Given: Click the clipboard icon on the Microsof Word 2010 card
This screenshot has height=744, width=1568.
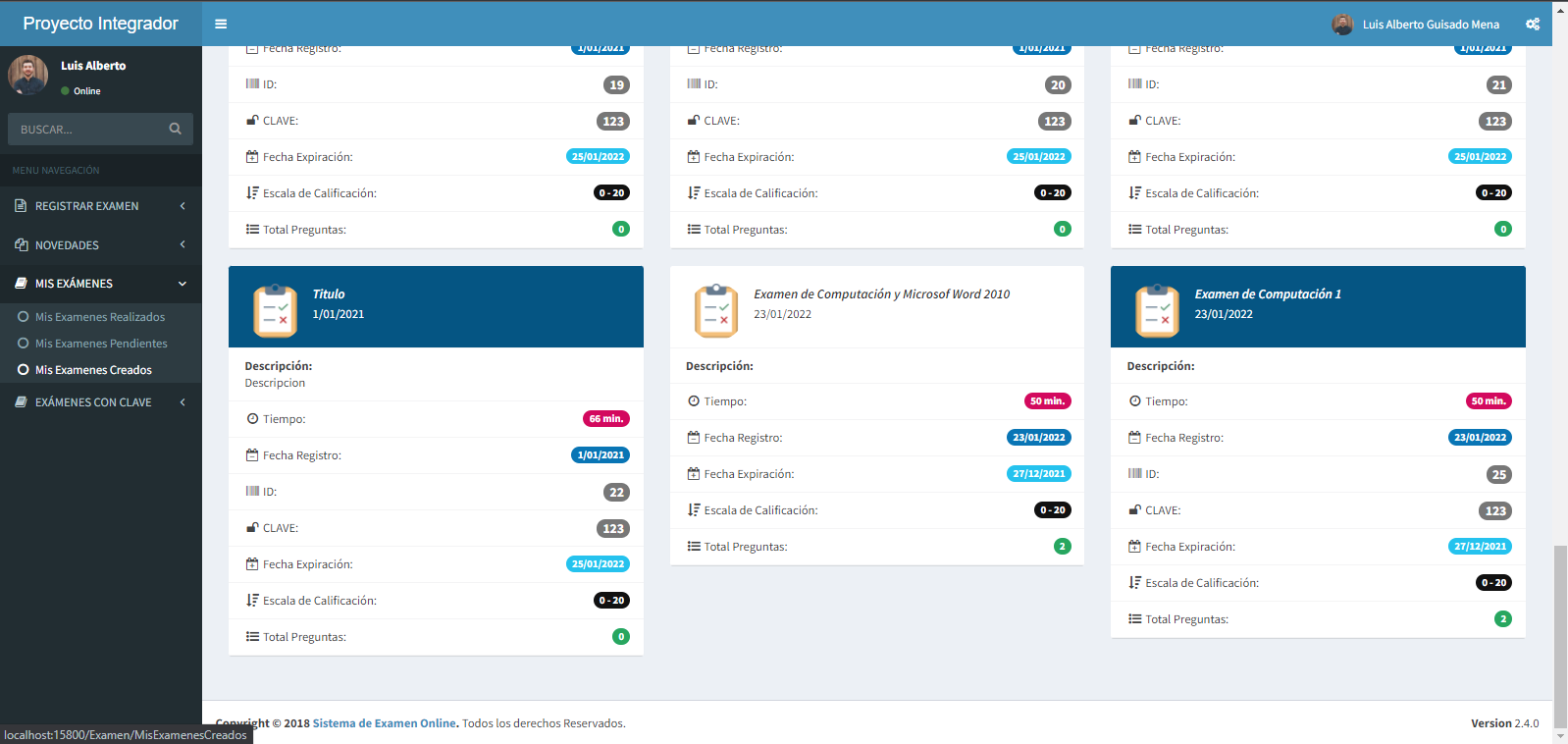Looking at the screenshot, I should click(x=716, y=311).
